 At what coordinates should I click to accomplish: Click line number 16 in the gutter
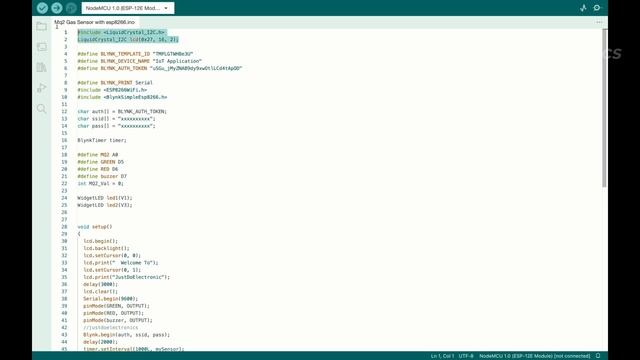click(64, 140)
